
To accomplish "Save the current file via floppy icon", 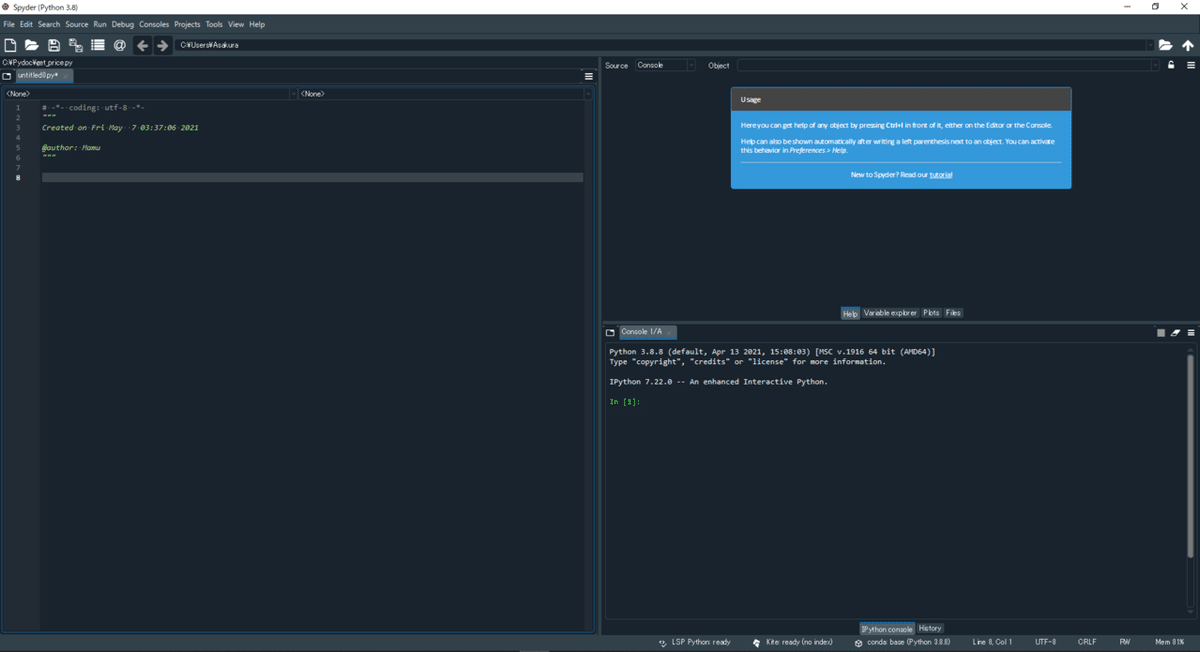I will pyautogui.click(x=54, y=45).
